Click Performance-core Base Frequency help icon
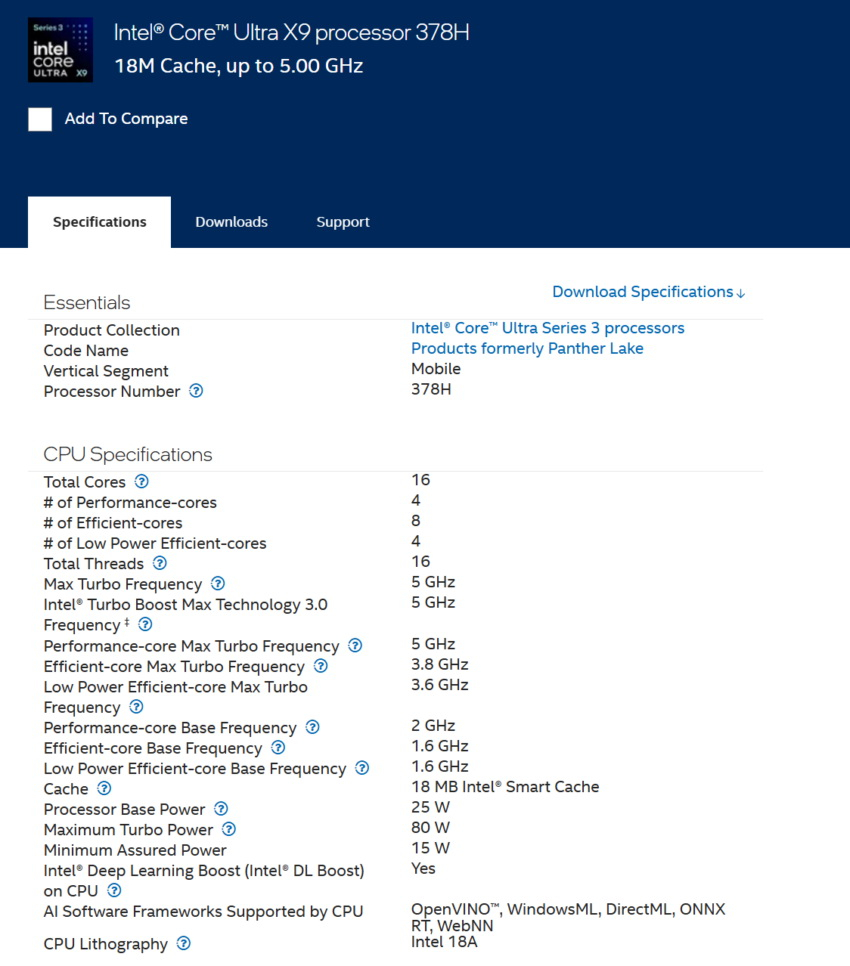850x966 pixels. 312,727
